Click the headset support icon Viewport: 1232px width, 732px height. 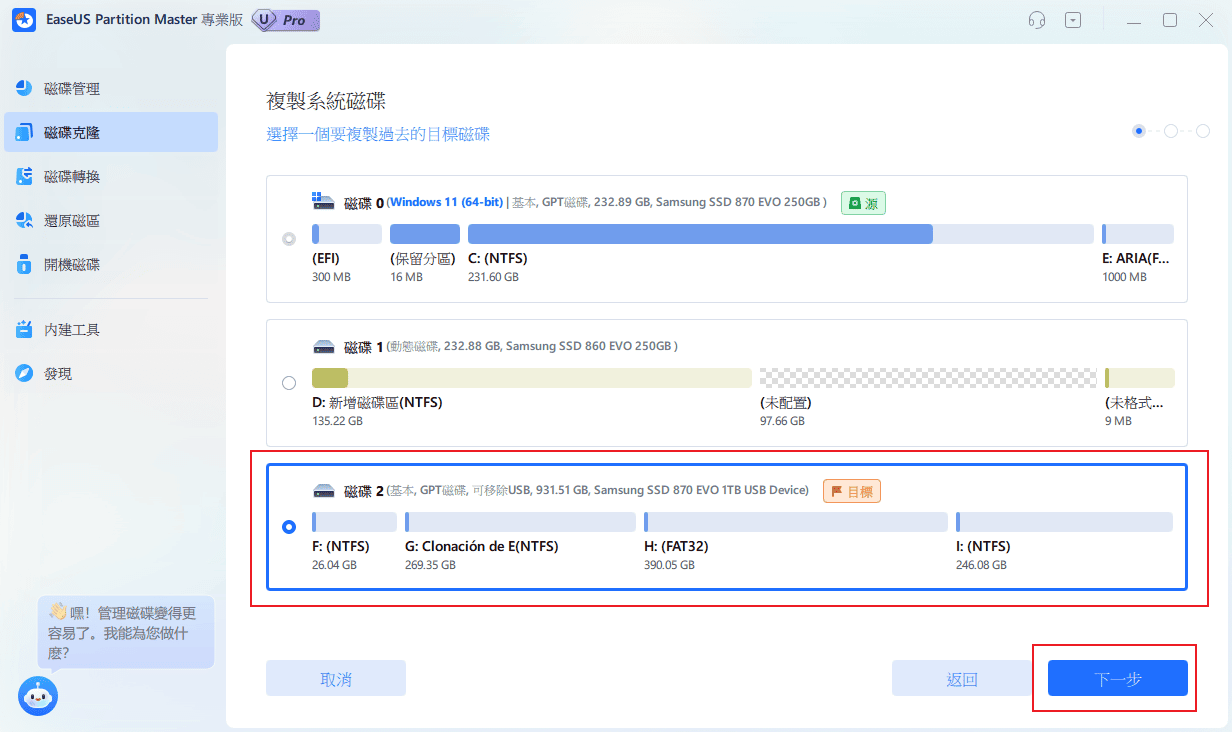pyautogui.click(x=1038, y=20)
